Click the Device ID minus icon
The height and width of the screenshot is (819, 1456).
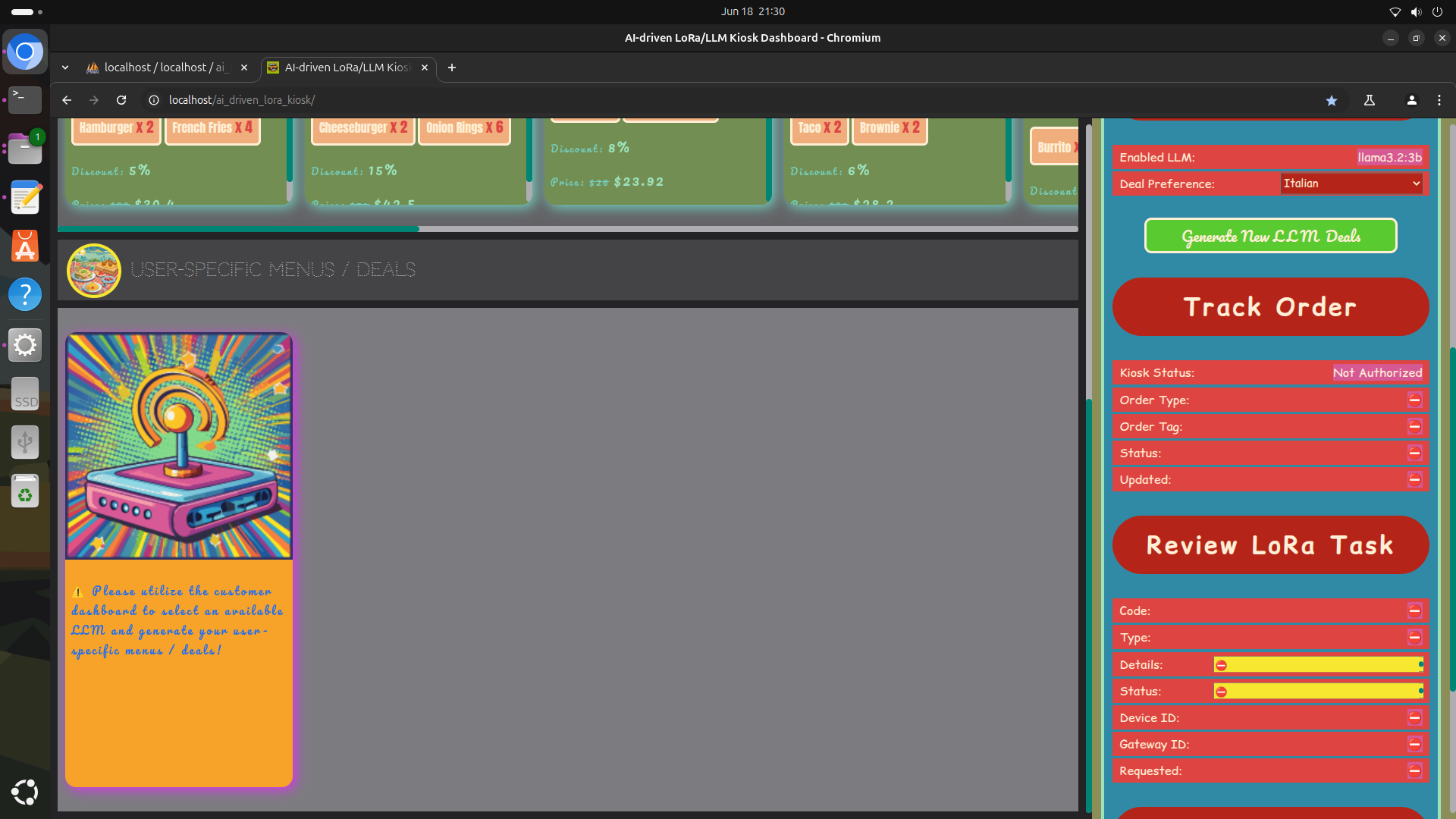[1414, 717]
